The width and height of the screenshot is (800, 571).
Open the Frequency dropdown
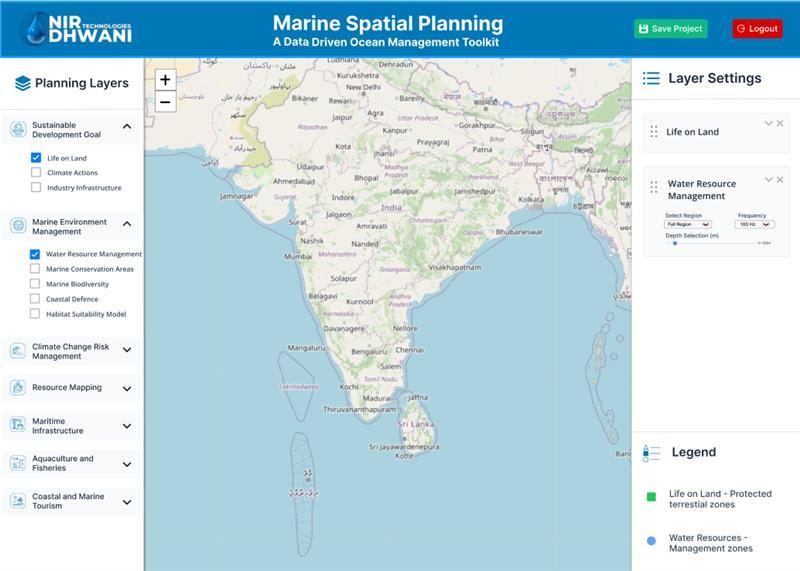coord(755,224)
